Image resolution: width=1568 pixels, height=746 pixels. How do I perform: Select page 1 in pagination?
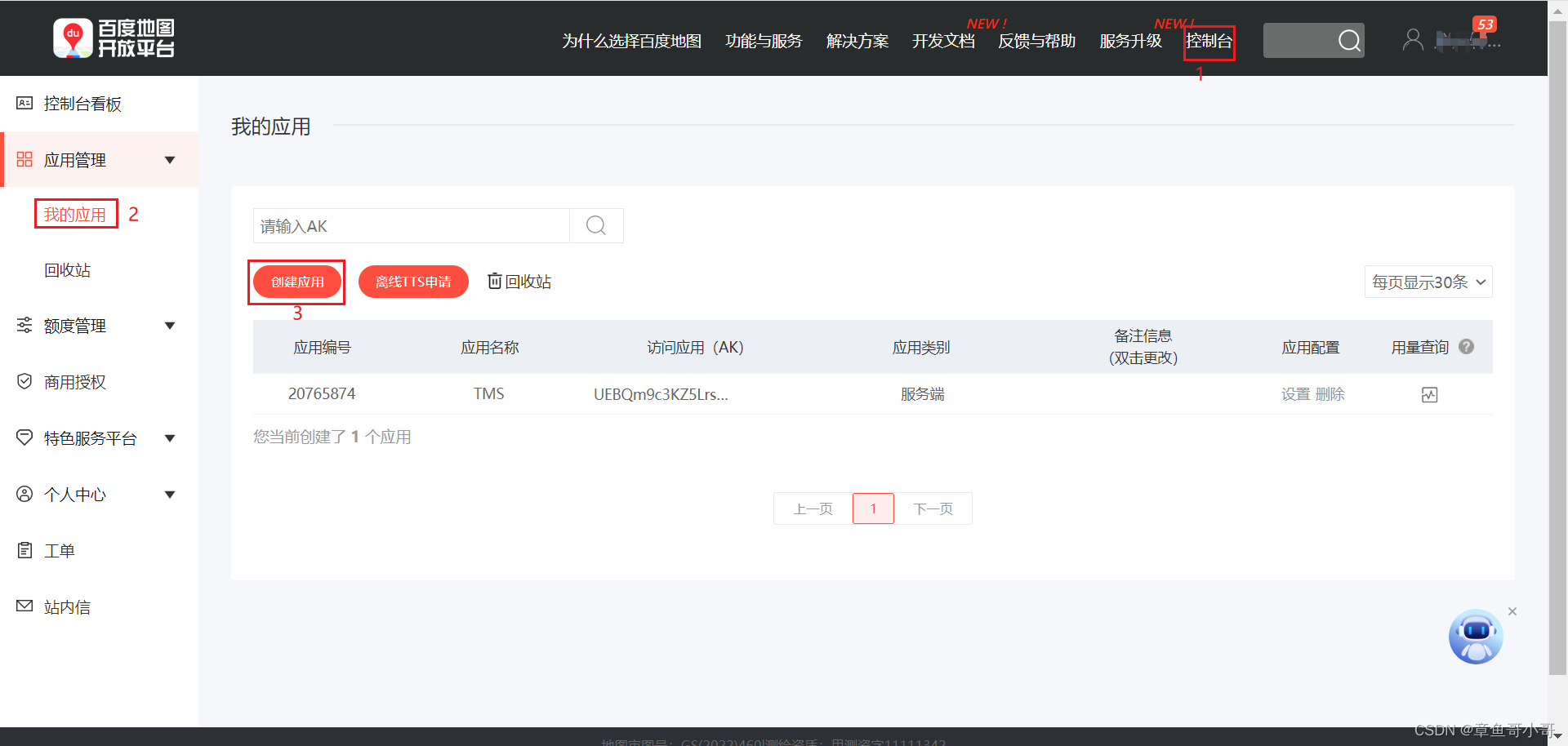tap(873, 508)
